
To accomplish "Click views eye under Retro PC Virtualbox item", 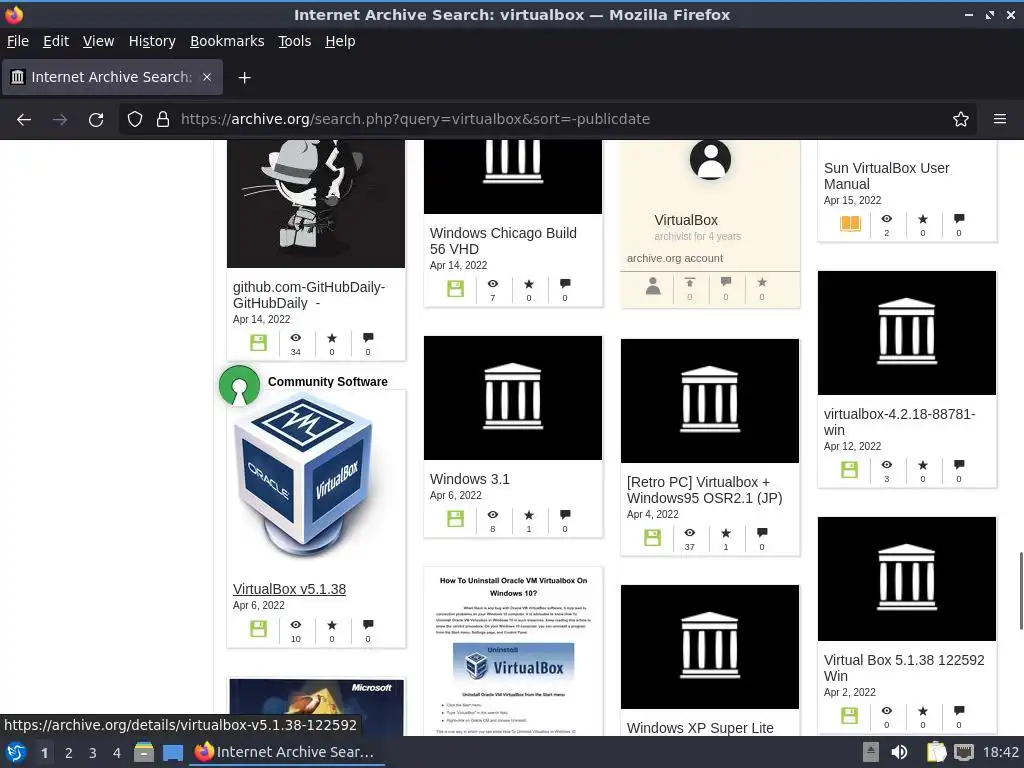I will (690, 533).
